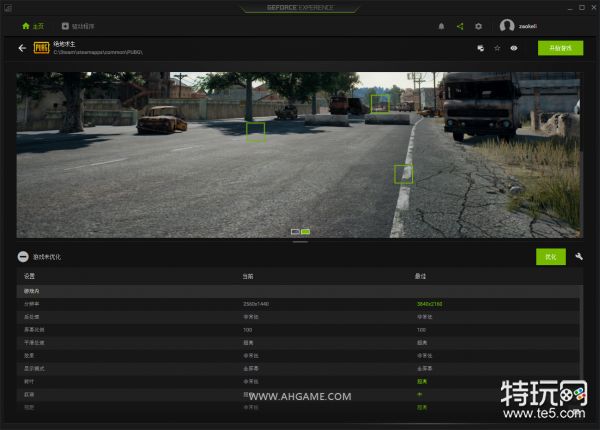The image size is (600, 430).
Task: Open the Home tab
Action: (33, 26)
